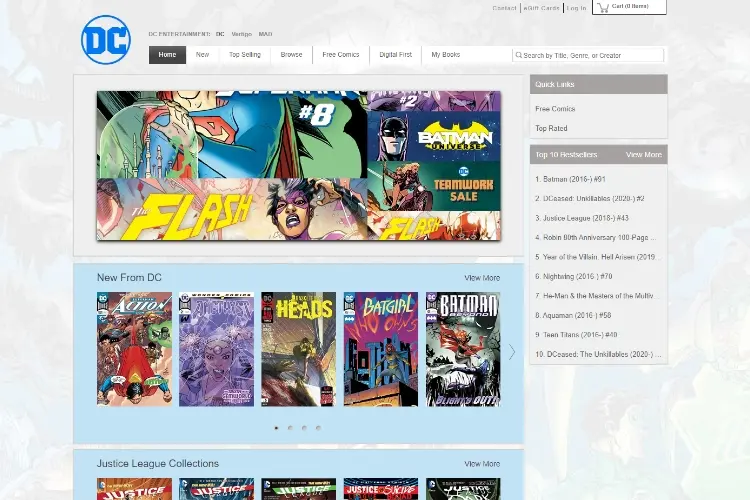This screenshot has width=750, height=500.
Task: Click the Log In link
Action: click(576, 8)
